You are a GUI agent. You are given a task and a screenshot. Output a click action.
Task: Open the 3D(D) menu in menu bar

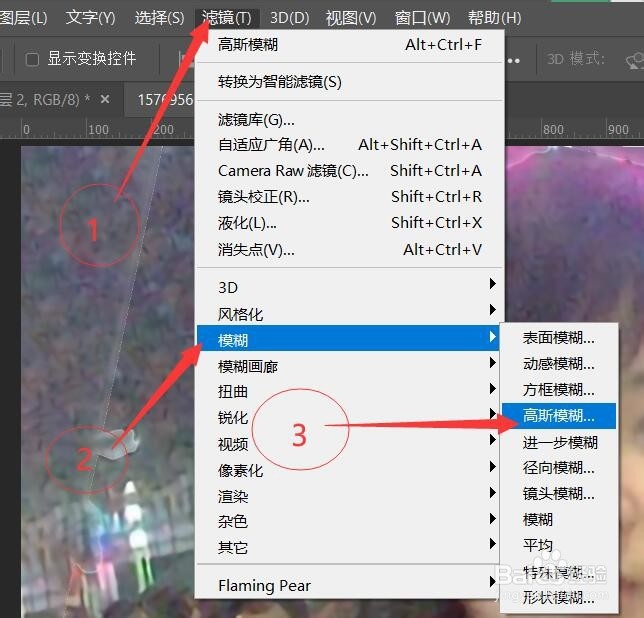[290, 18]
